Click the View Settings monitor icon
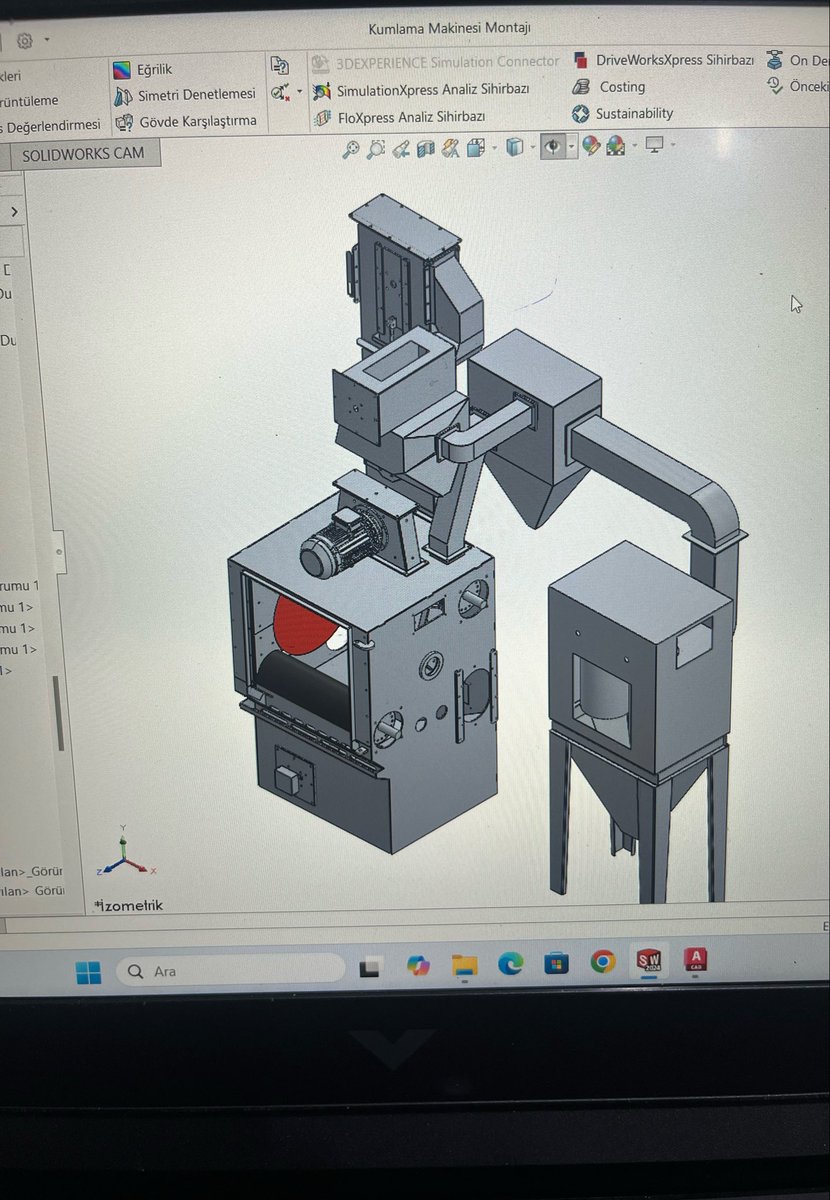The height and width of the screenshot is (1200, 830). (655, 146)
